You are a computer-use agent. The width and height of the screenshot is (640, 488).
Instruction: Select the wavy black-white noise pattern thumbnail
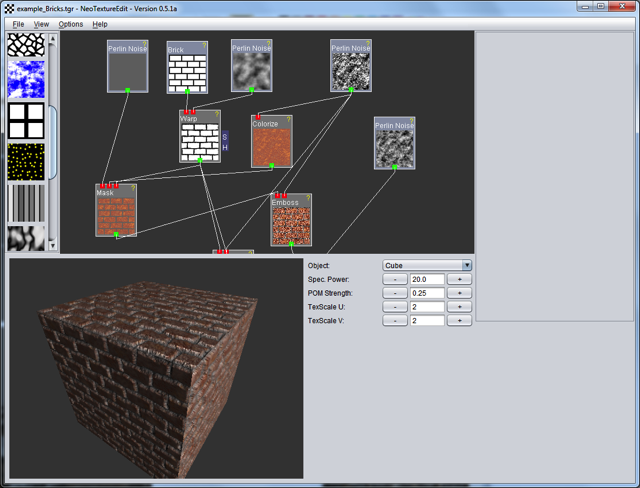pos(26,238)
